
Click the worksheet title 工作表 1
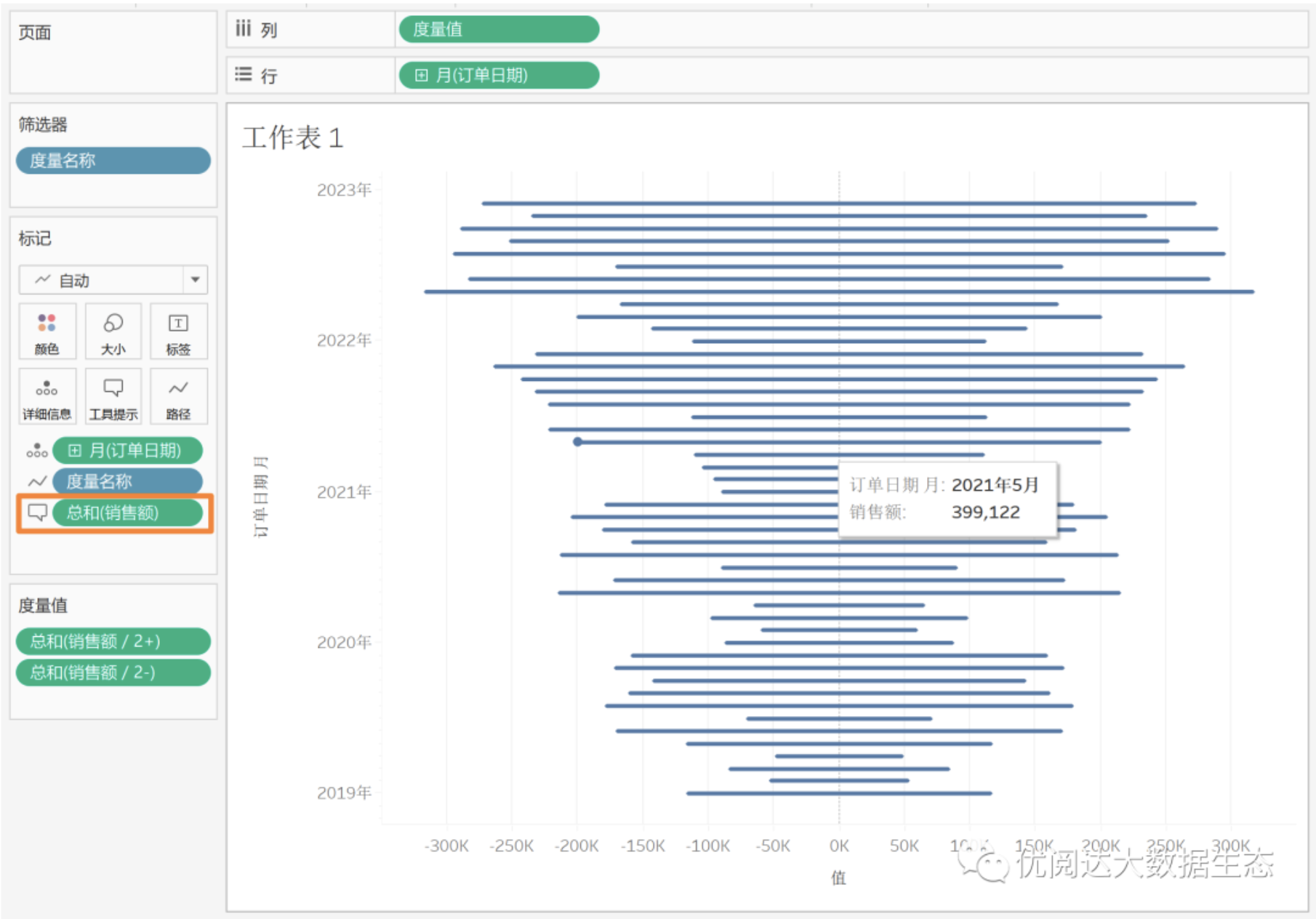[292, 137]
